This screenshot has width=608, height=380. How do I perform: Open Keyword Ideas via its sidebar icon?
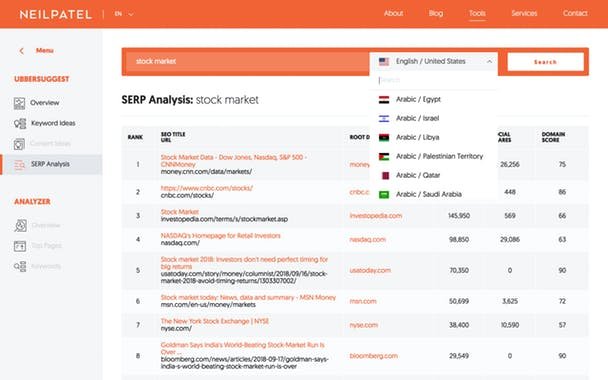(x=20, y=123)
